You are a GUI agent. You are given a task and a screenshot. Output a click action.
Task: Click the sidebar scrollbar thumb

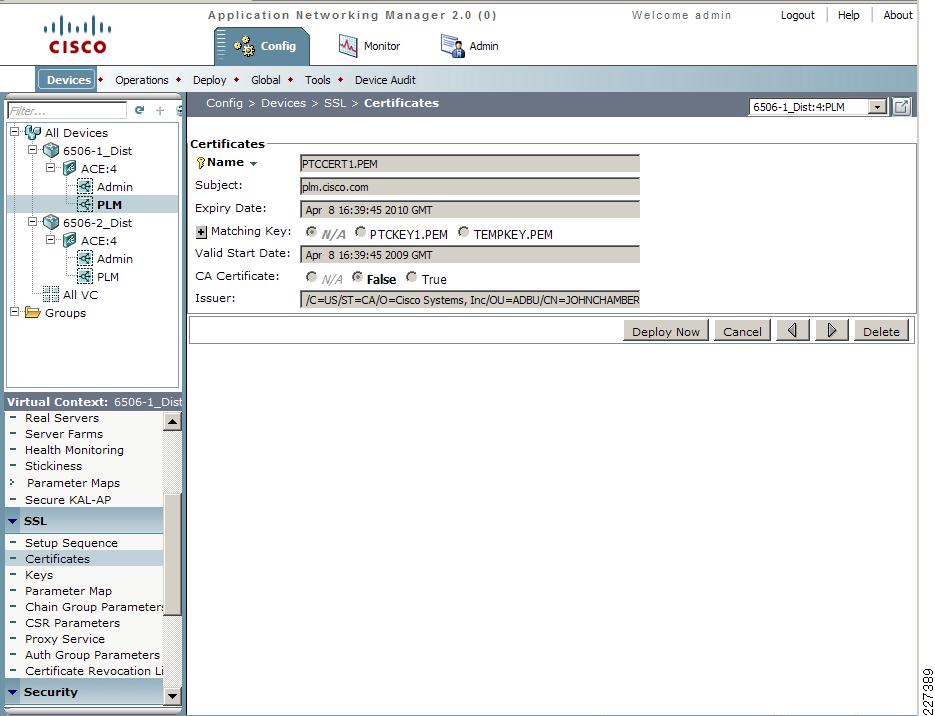(x=172, y=556)
